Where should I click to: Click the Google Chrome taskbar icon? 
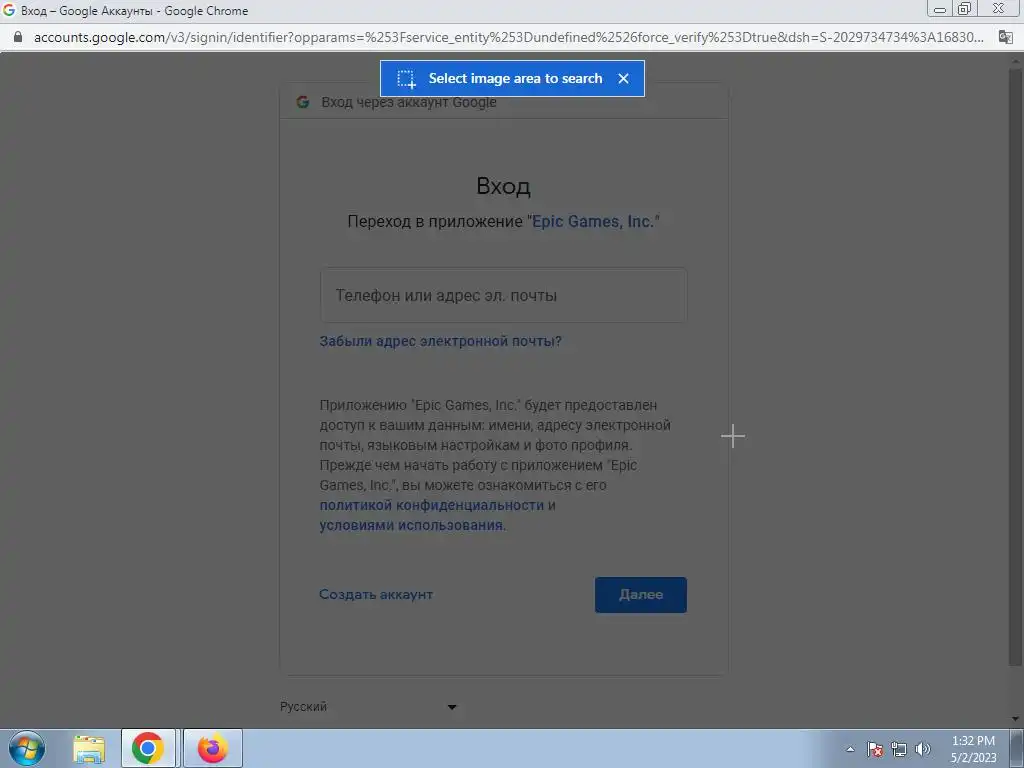pos(148,748)
